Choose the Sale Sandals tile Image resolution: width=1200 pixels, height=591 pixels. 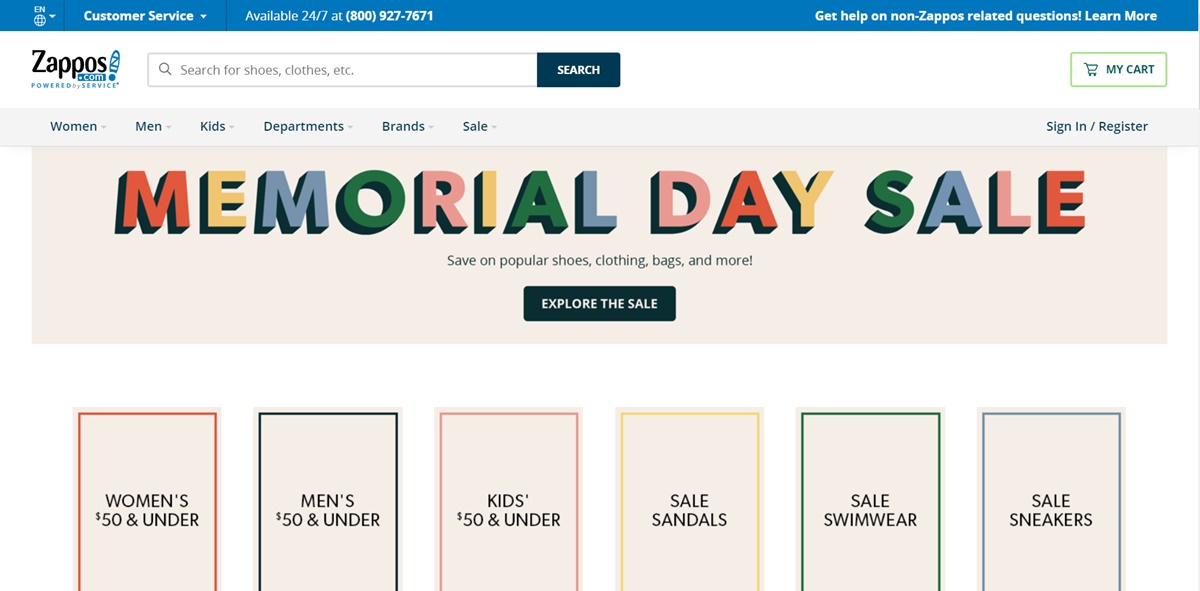click(x=689, y=500)
